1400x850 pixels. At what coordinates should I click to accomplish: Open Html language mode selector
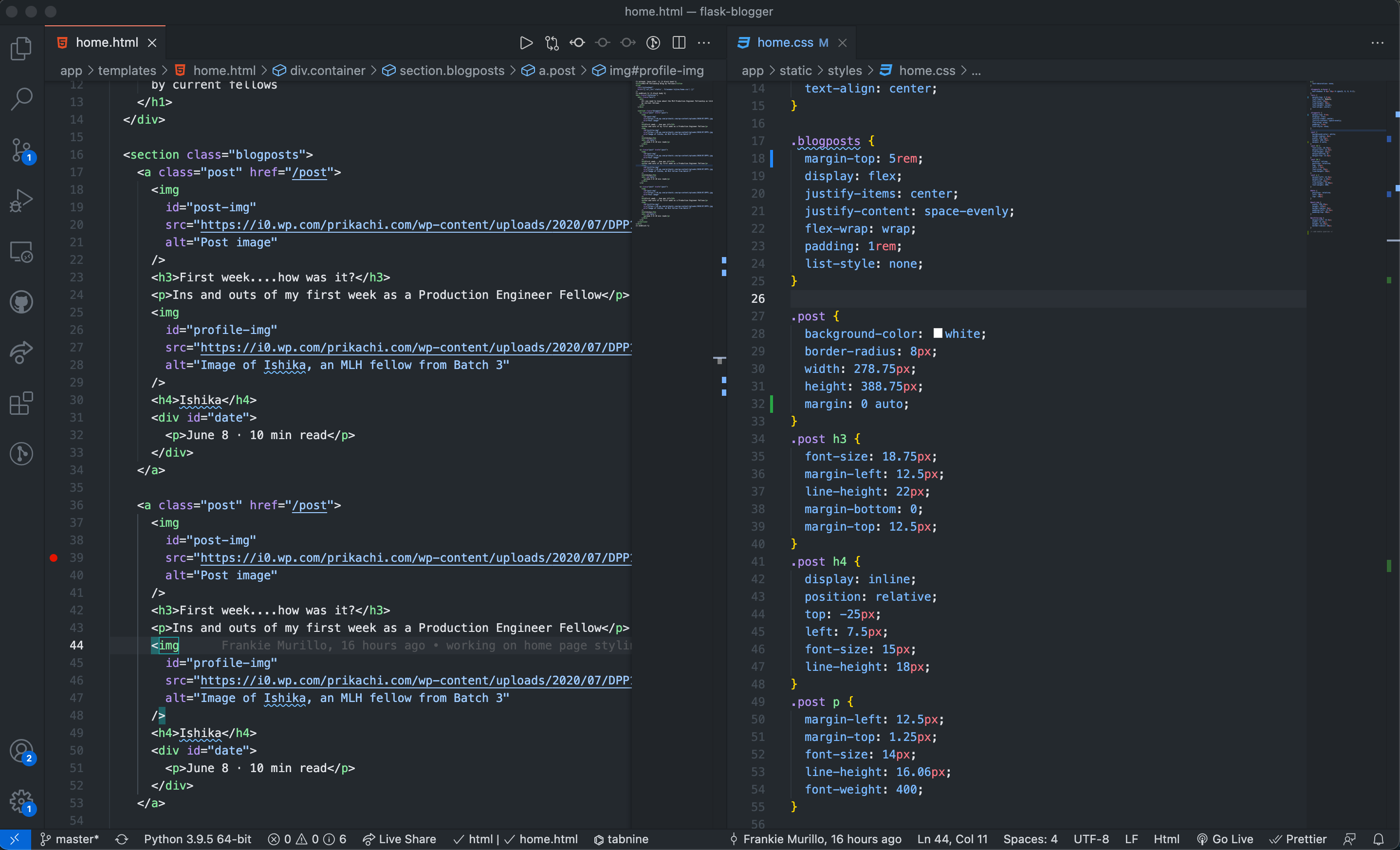point(1166,839)
